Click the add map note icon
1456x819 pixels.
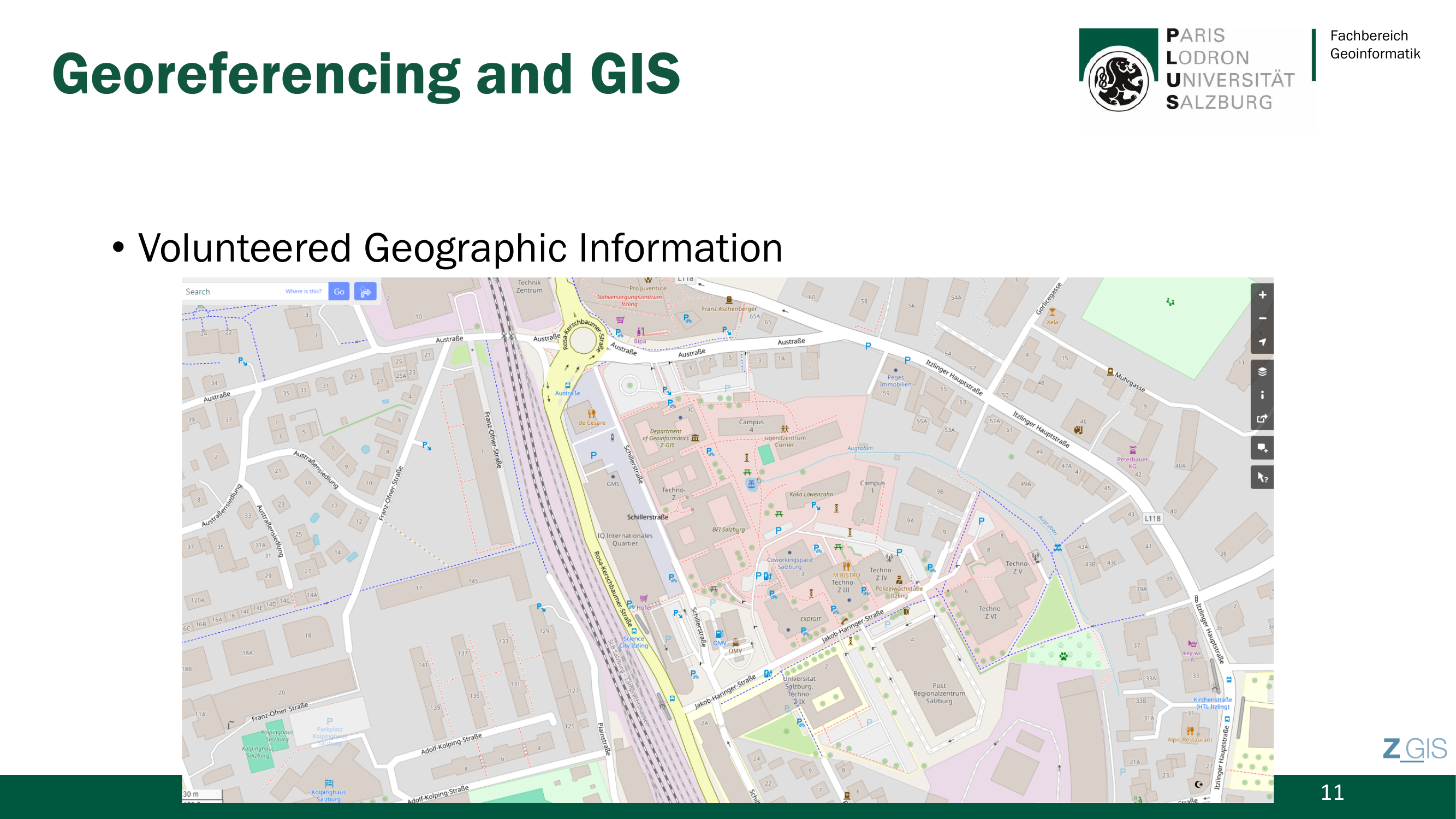(x=1262, y=448)
